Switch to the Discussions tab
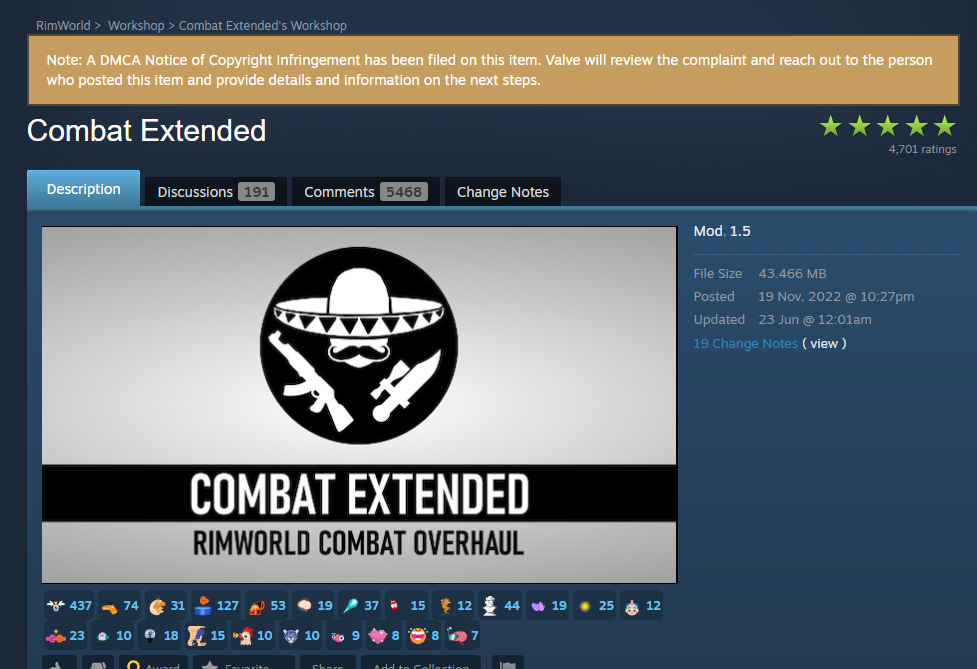The image size is (977, 669). coord(216,192)
